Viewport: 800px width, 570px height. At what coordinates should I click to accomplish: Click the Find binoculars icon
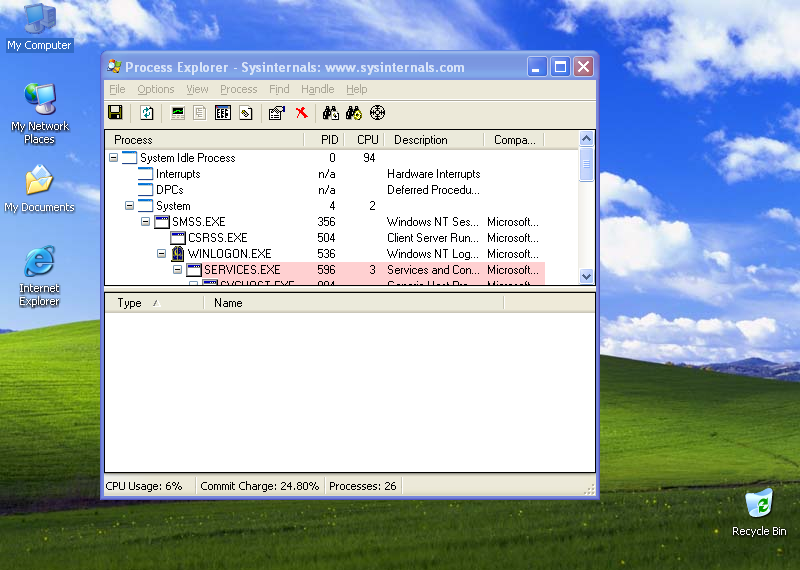coord(331,113)
